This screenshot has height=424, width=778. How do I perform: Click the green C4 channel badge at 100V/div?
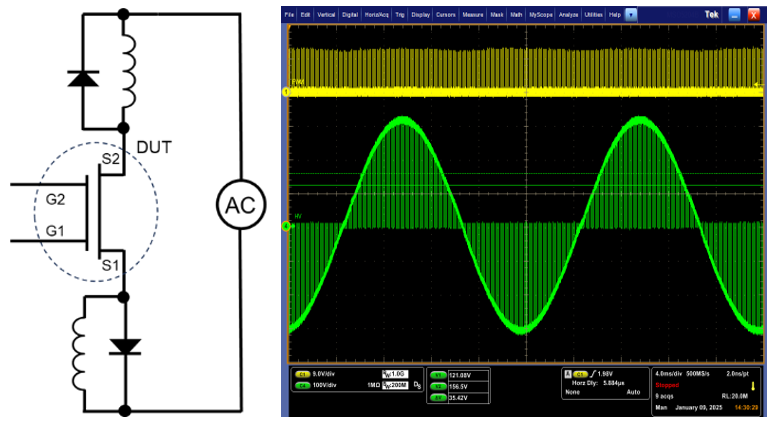click(302, 385)
